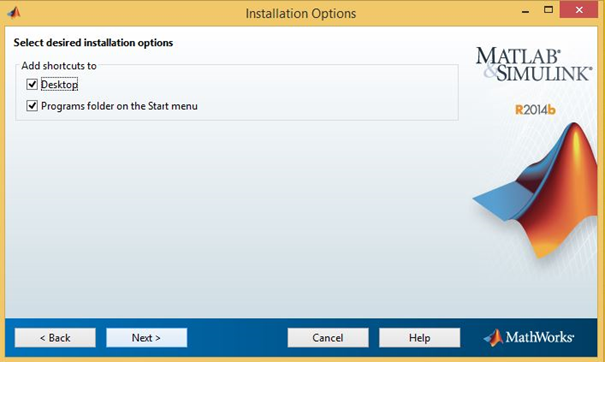Toggle the Programs folder on the Start menu checkbox

(x=32, y=106)
